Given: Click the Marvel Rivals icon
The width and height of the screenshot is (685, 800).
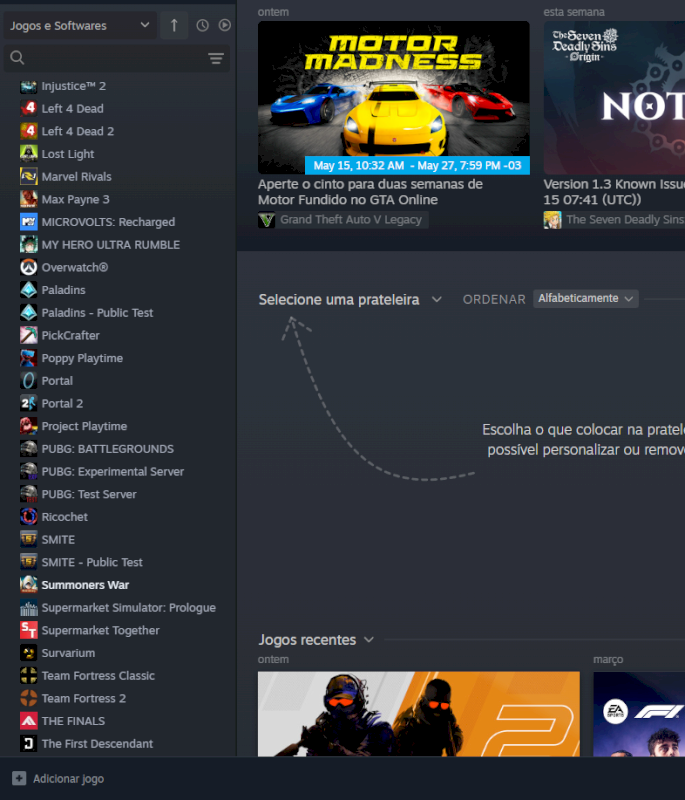Looking at the screenshot, I should click(29, 177).
